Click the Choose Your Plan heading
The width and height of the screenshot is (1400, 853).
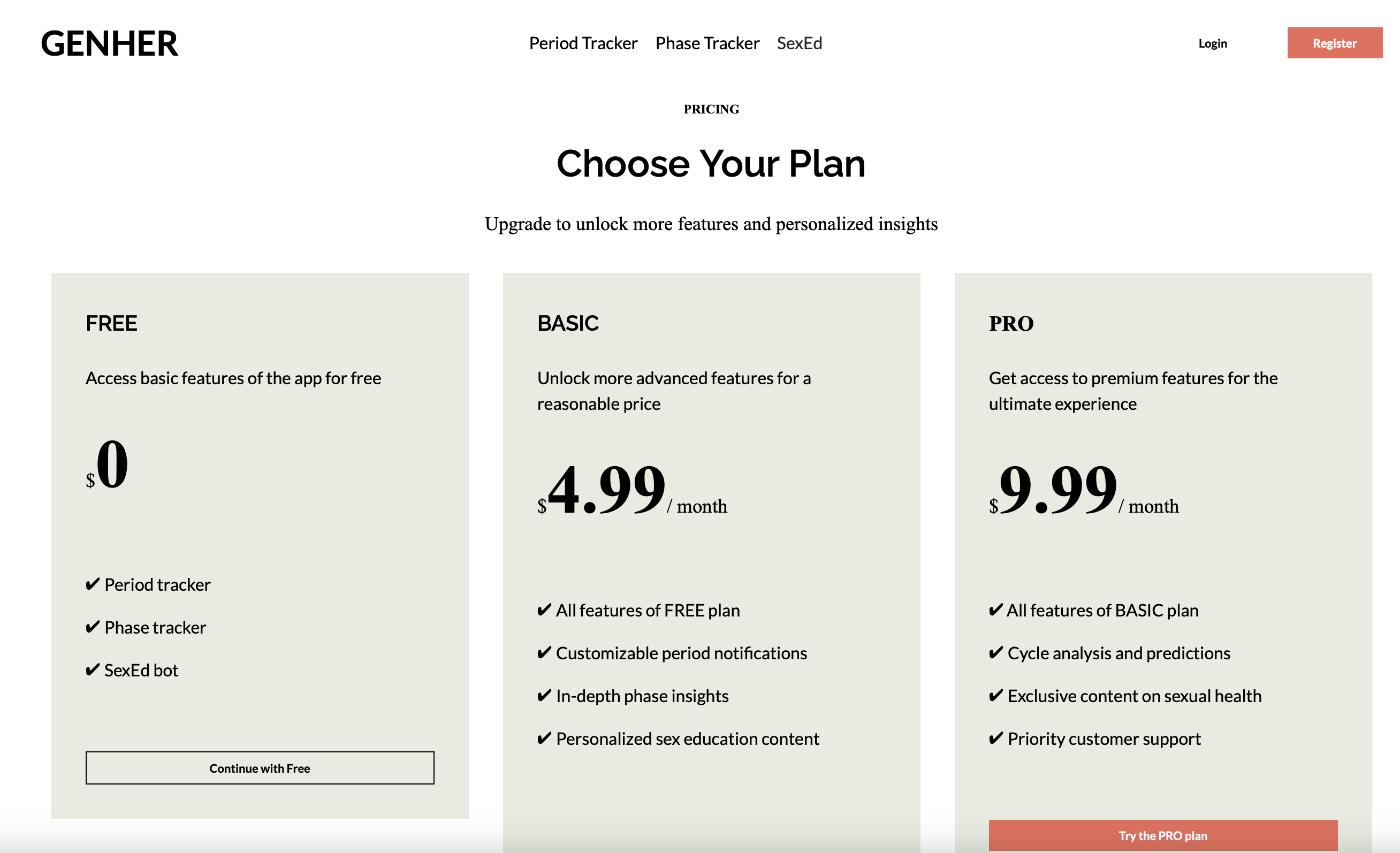711,164
